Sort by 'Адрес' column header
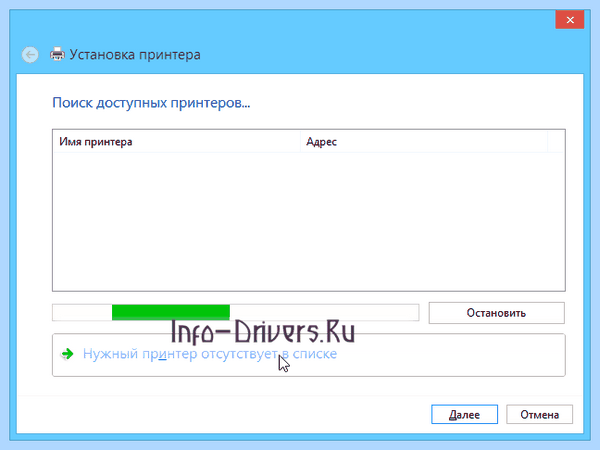The width and height of the screenshot is (600, 450). (424, 142)
